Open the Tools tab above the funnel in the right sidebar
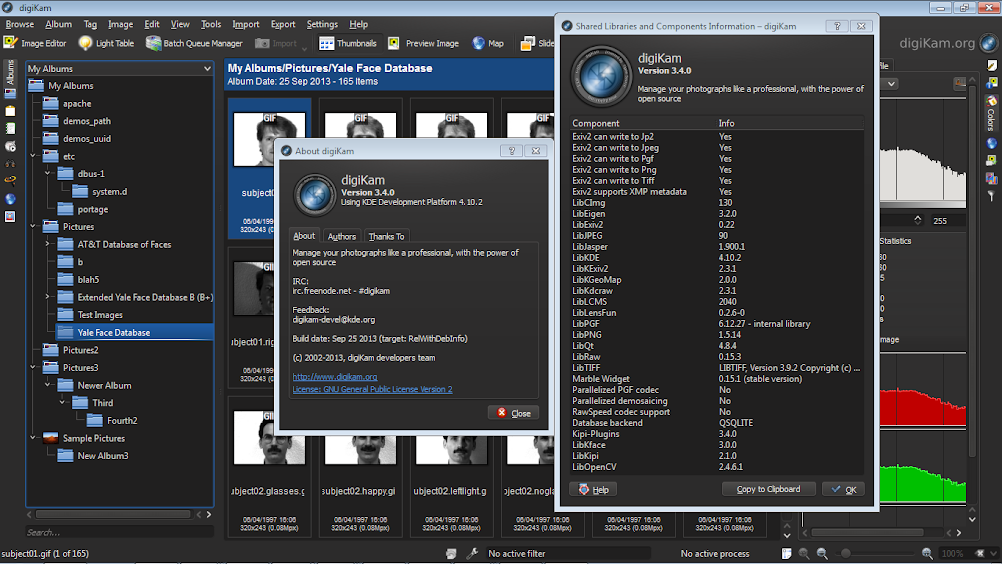This screenshot has height=564, width=1002. point(991,178)
